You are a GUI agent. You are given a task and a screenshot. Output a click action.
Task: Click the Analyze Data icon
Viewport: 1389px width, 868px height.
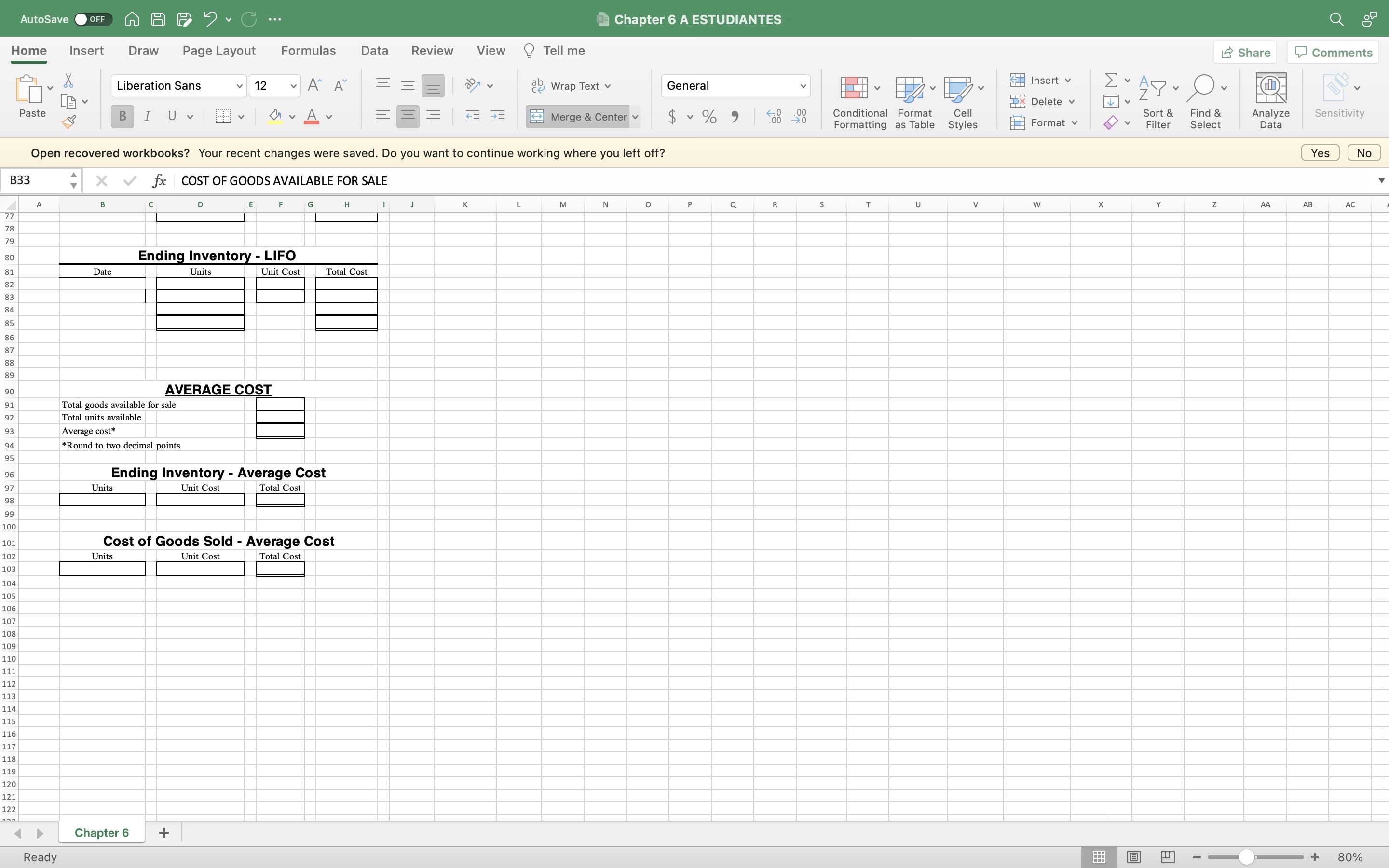(x=1270, y=88)
